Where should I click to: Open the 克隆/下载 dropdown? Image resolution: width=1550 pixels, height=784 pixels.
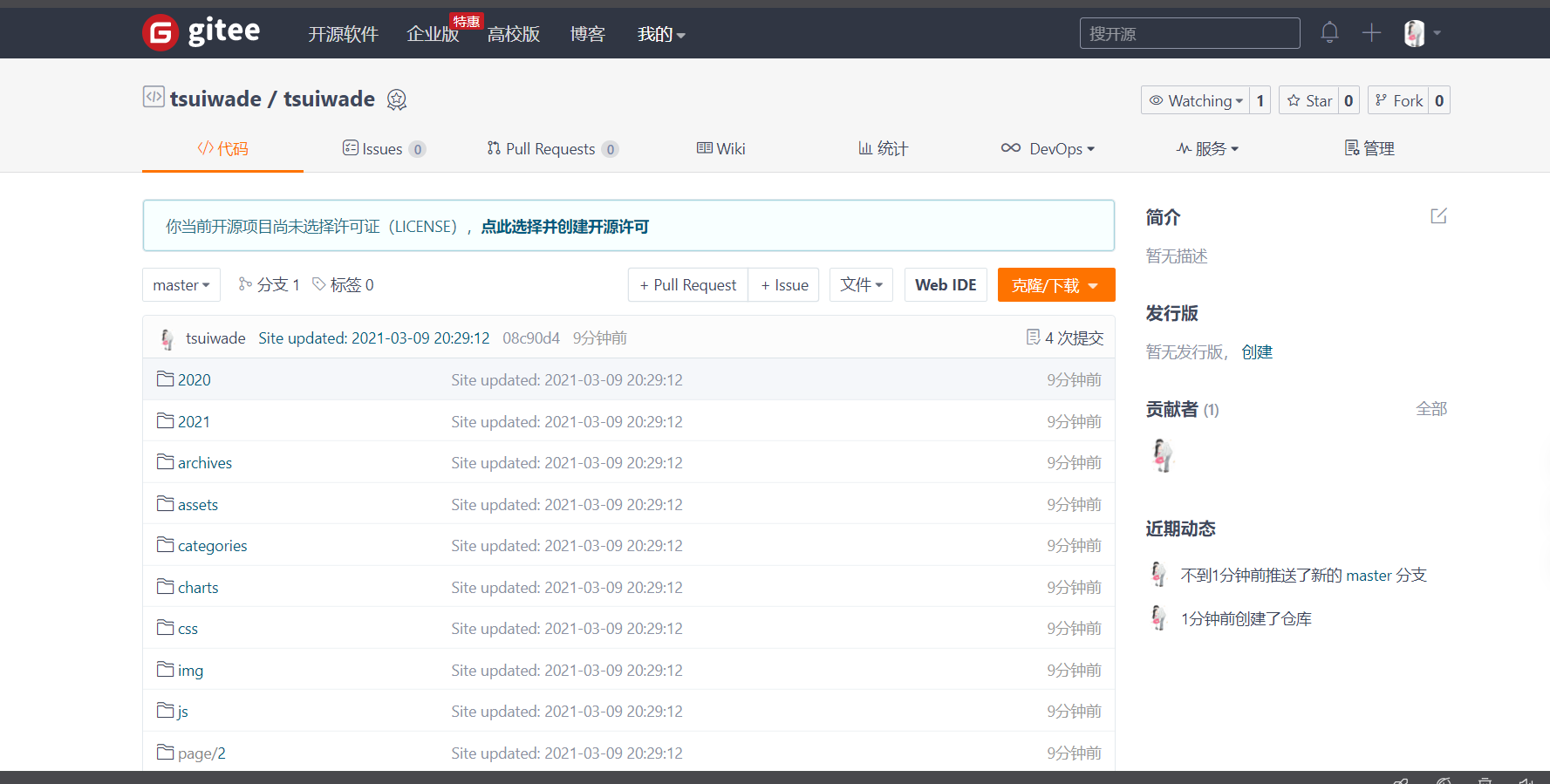click(1056, 285)
